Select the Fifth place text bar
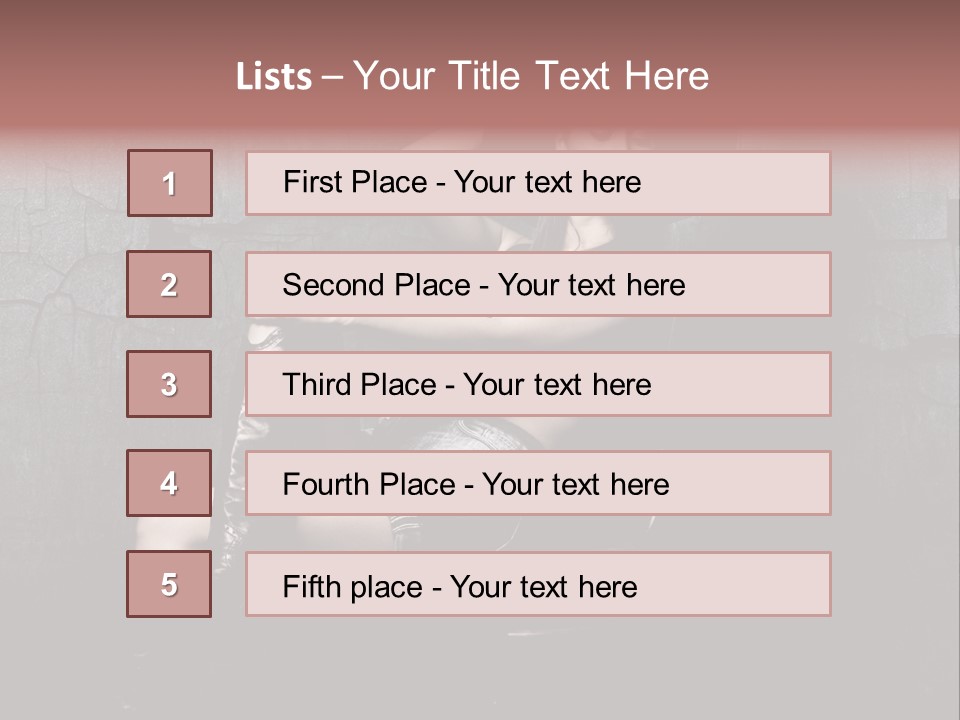 (x=538, y=584)
